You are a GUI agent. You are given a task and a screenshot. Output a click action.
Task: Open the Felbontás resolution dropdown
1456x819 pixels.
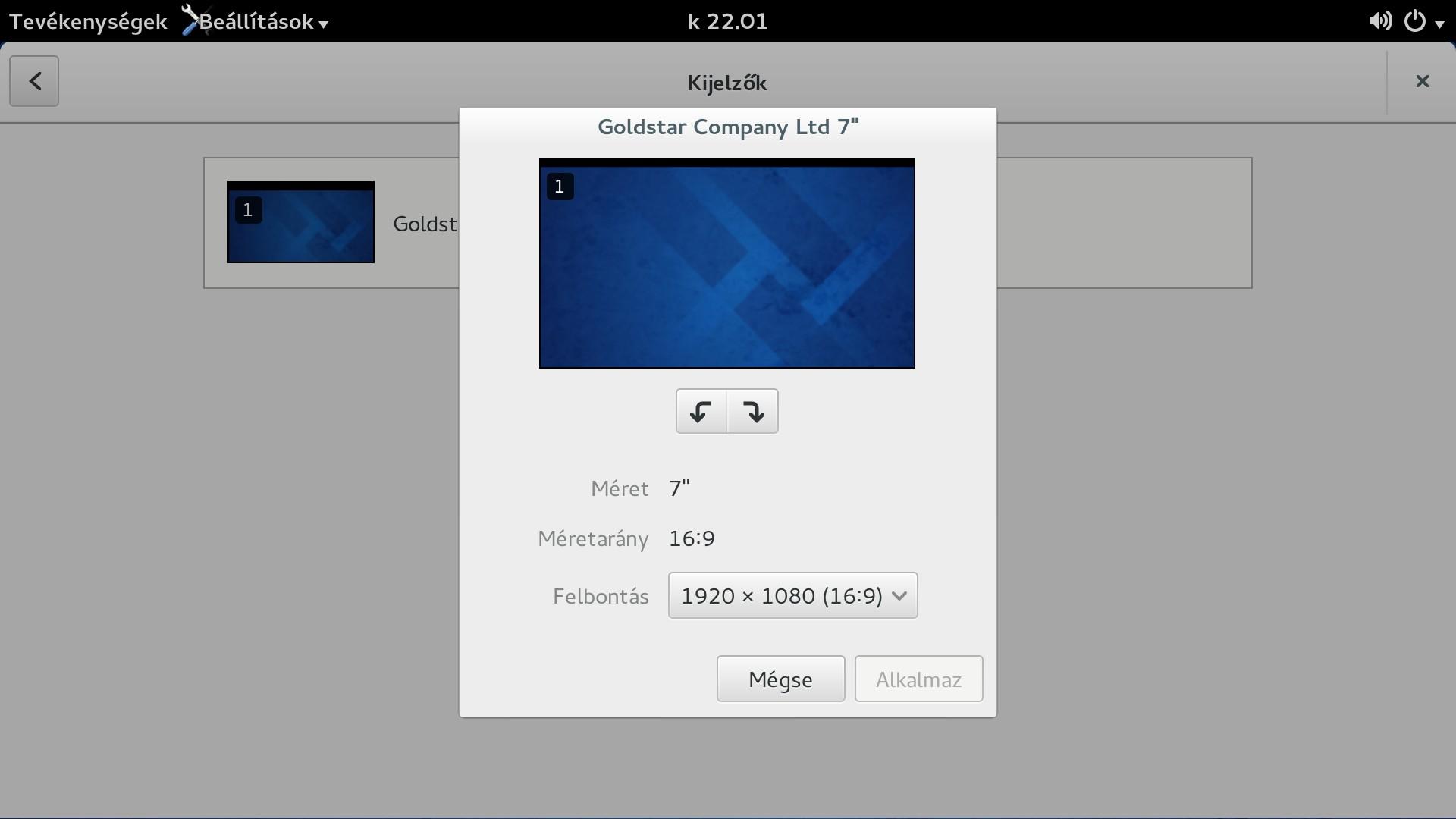pos(792,595)
